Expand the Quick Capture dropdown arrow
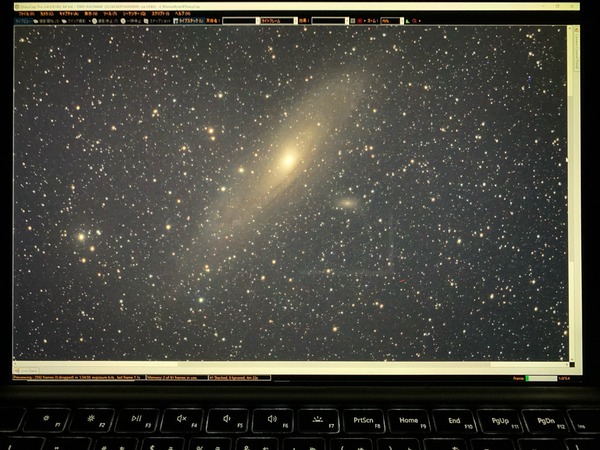This screenshot has width=600, height=450. (90, 21)
